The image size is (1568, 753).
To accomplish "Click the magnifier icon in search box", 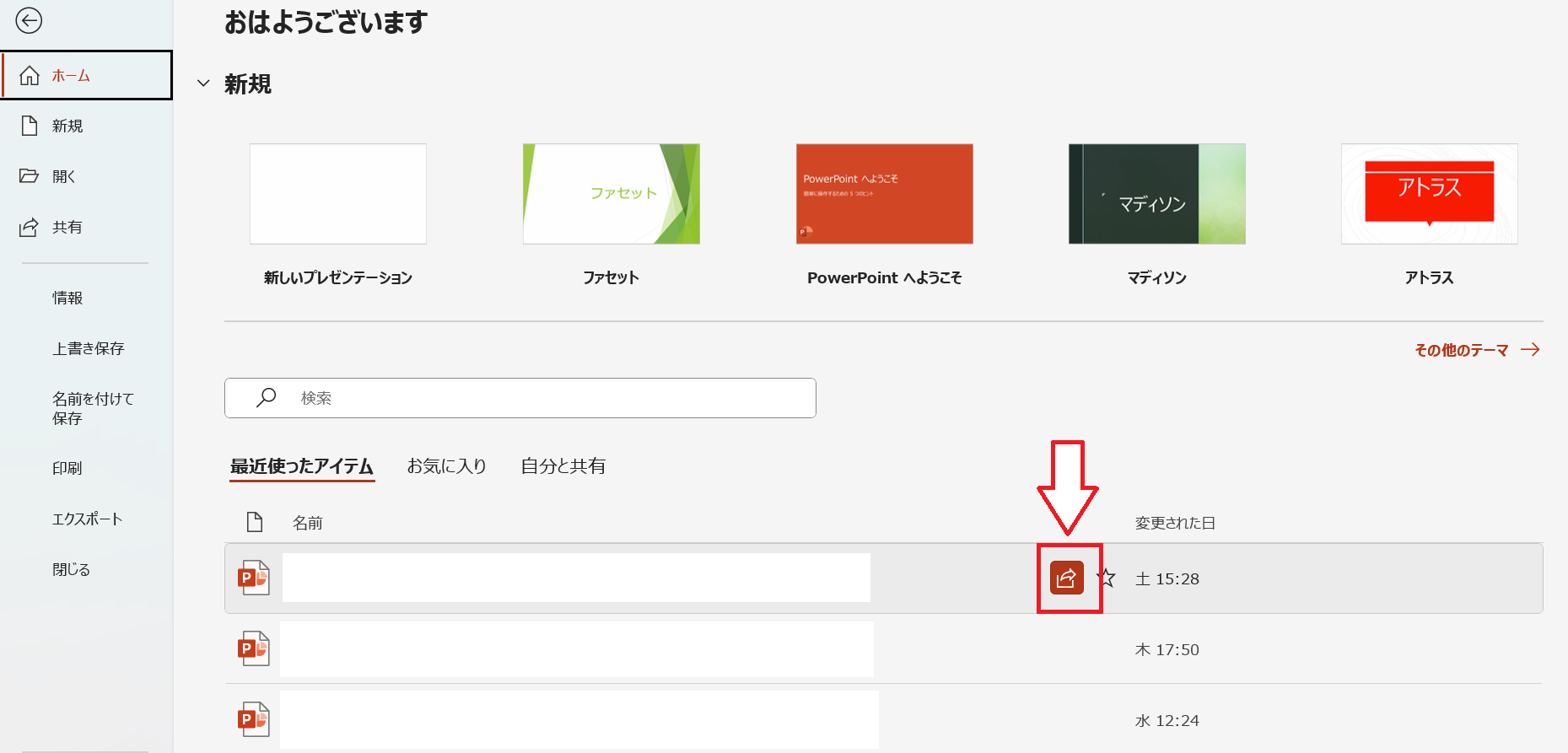I will click(267, 397).
